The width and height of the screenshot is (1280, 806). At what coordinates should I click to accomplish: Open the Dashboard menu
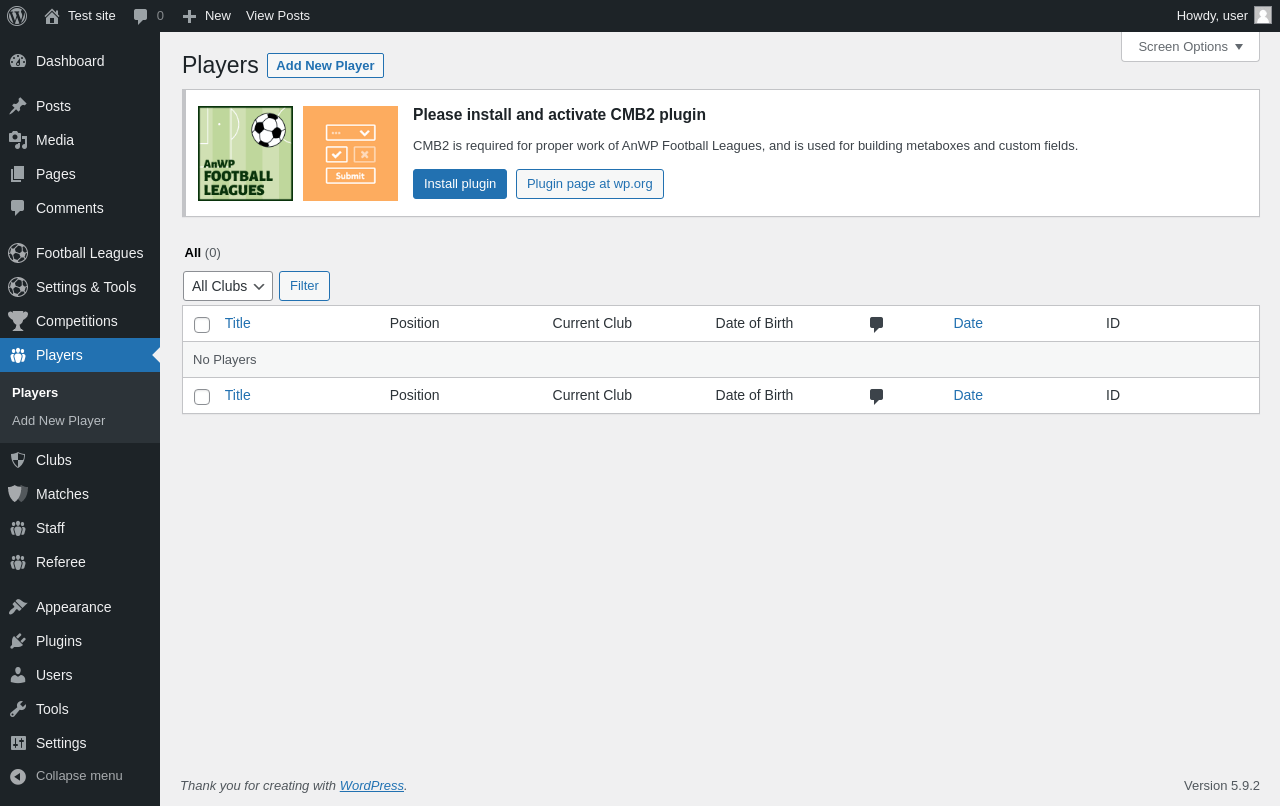80,61
